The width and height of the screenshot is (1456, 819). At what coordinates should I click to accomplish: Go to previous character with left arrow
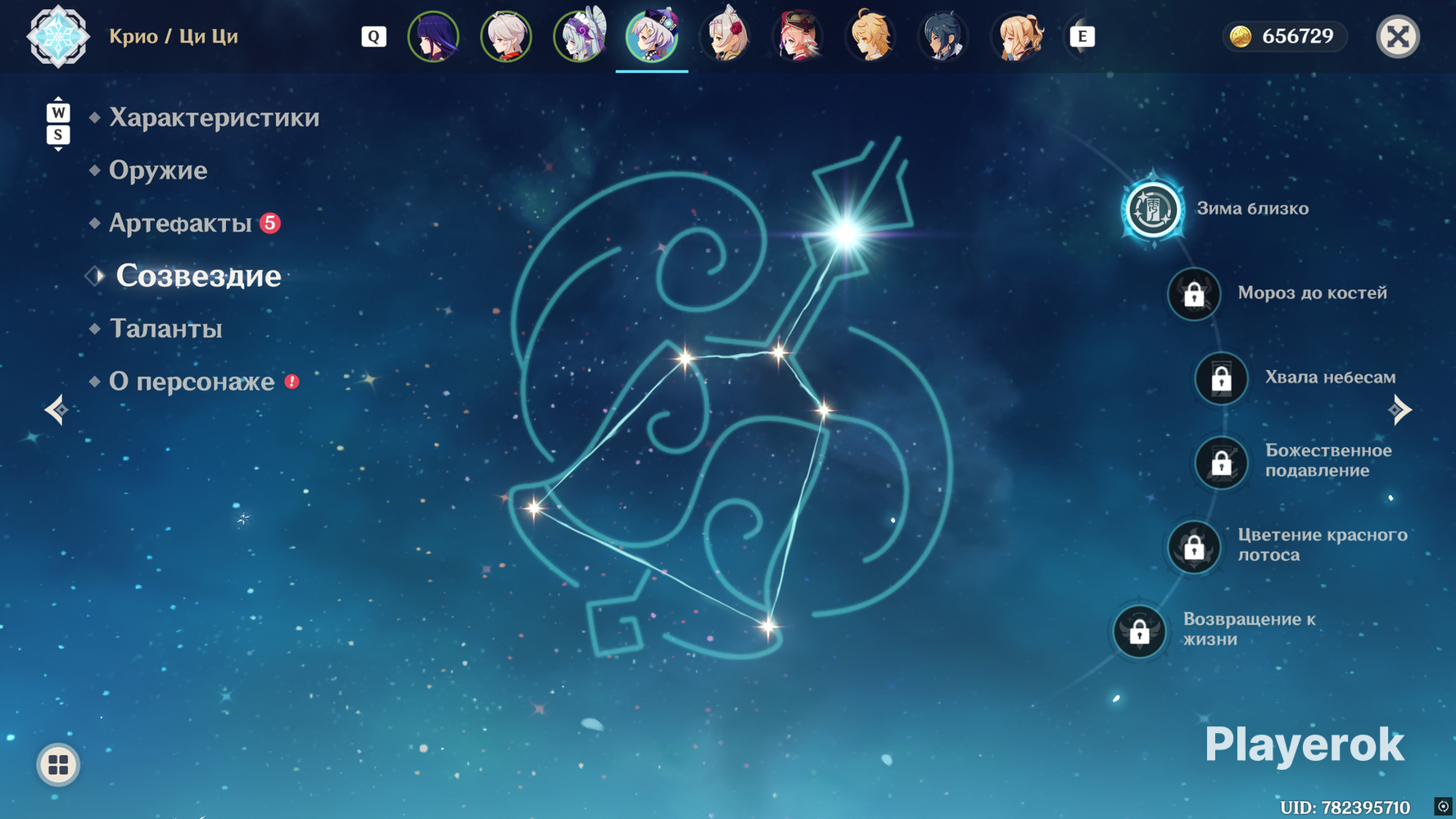[x=57, y=409]
